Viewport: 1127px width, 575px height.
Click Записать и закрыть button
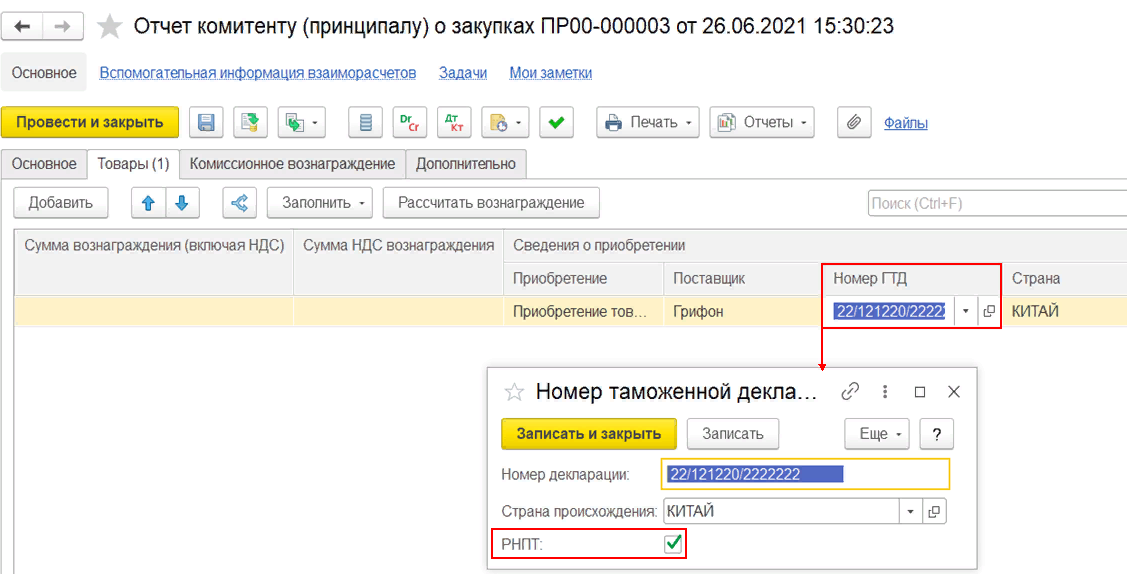tap(588, 434)
